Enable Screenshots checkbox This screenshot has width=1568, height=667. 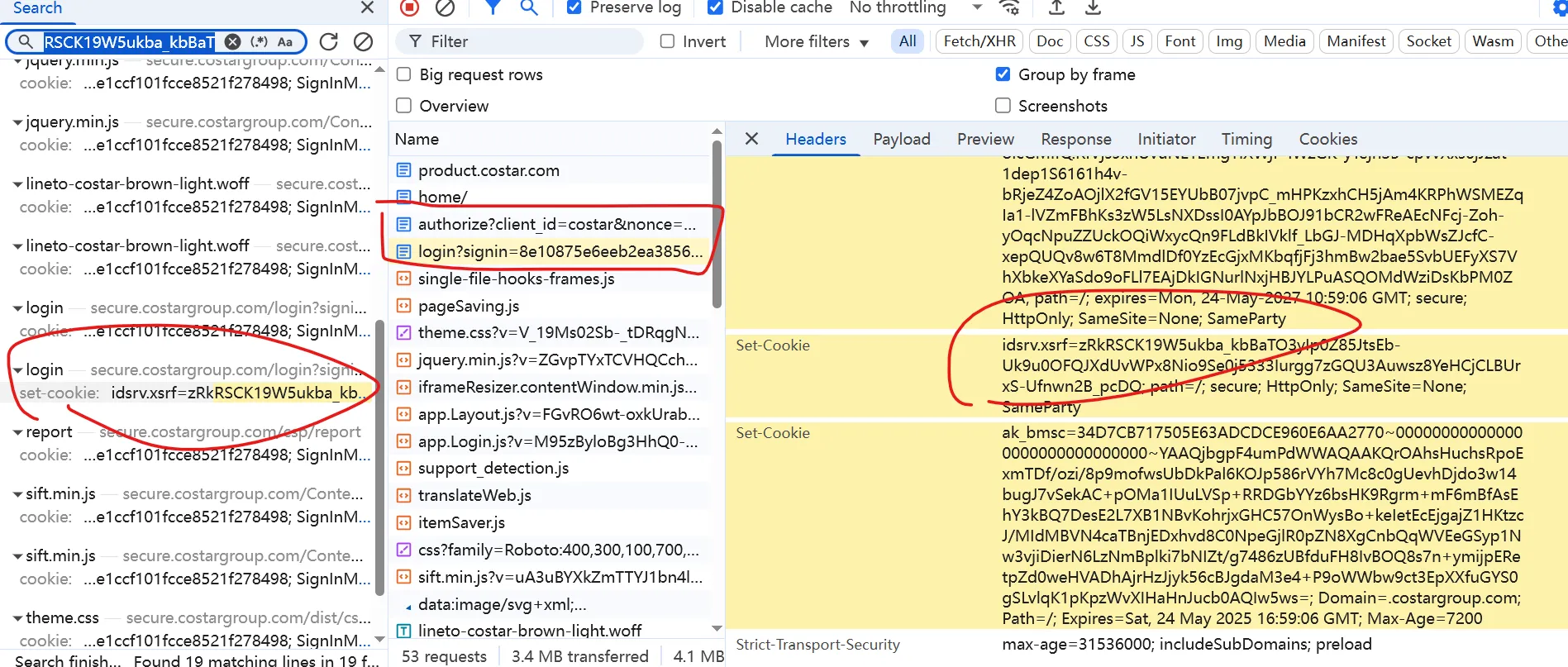click(1003, 106)
